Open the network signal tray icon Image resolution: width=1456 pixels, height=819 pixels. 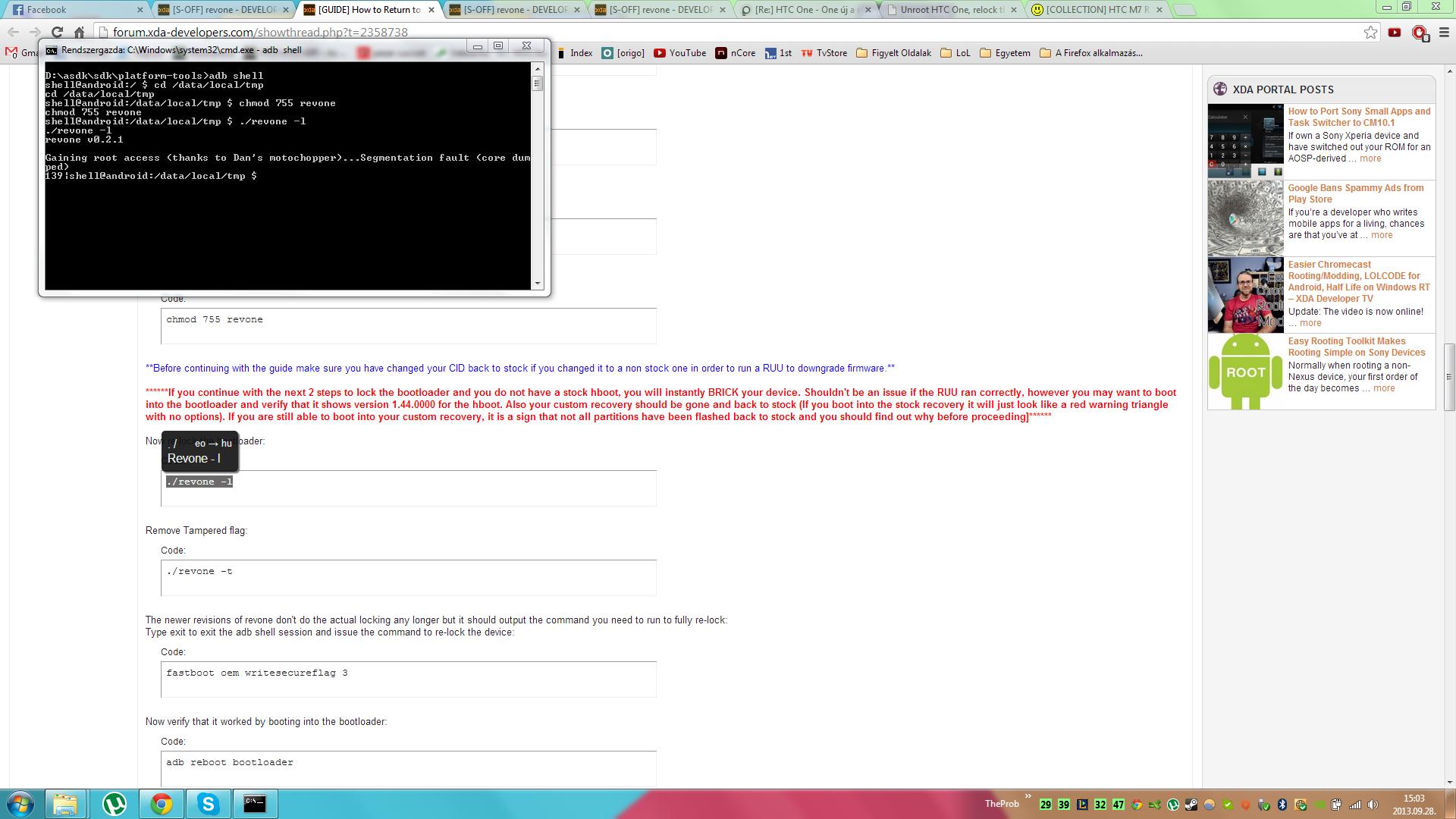[x=1355, y=805]
